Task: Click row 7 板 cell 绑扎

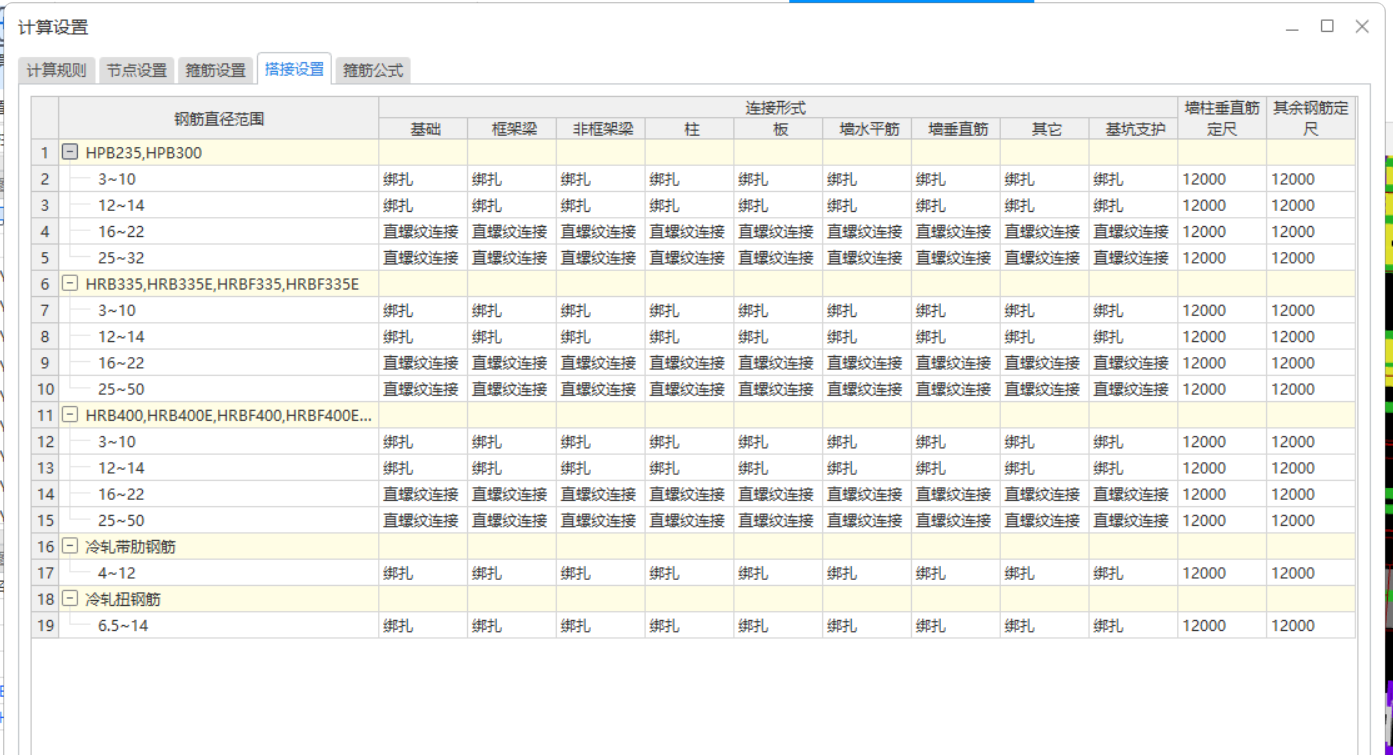Action: [779, 310]
